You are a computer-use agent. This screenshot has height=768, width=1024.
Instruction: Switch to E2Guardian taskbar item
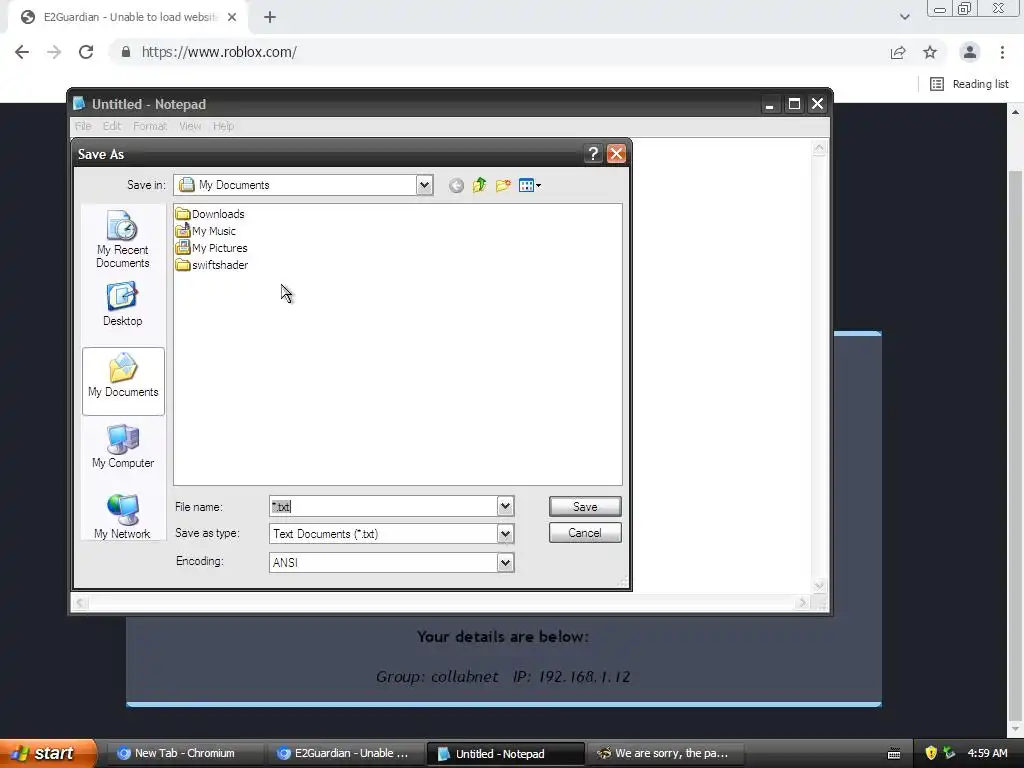coord(344,754)
